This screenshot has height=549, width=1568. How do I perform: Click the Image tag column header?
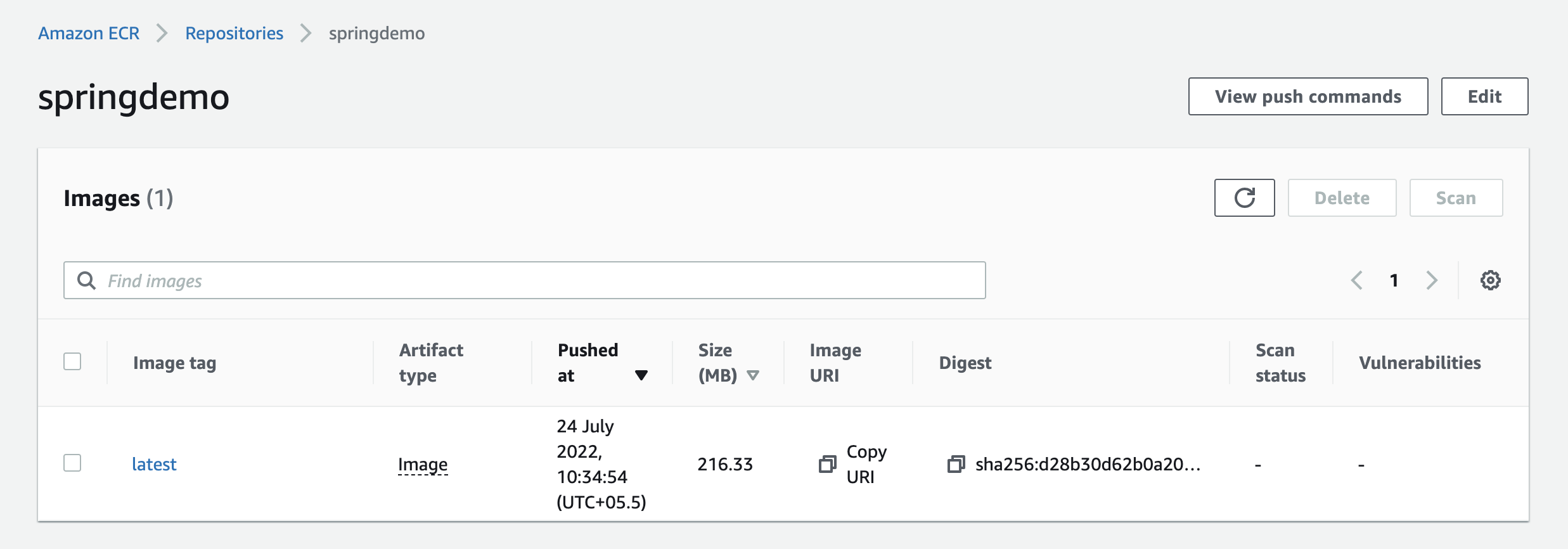pyautogui.click(x=174, y=363)
